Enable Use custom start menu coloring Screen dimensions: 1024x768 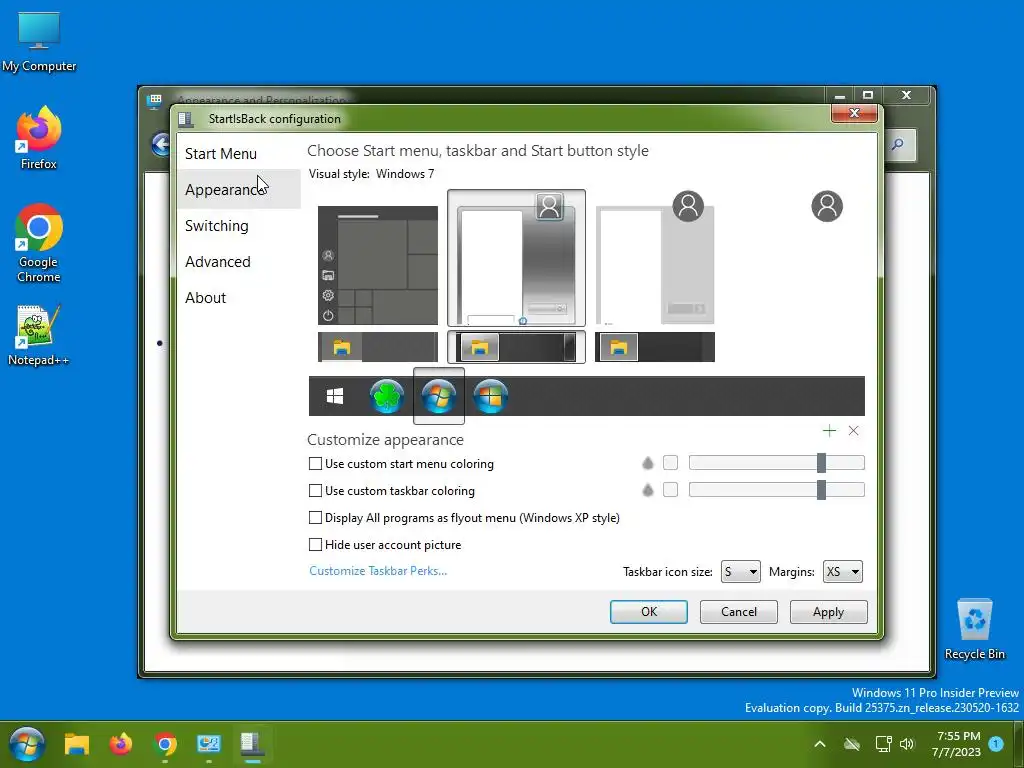(315, 464)
